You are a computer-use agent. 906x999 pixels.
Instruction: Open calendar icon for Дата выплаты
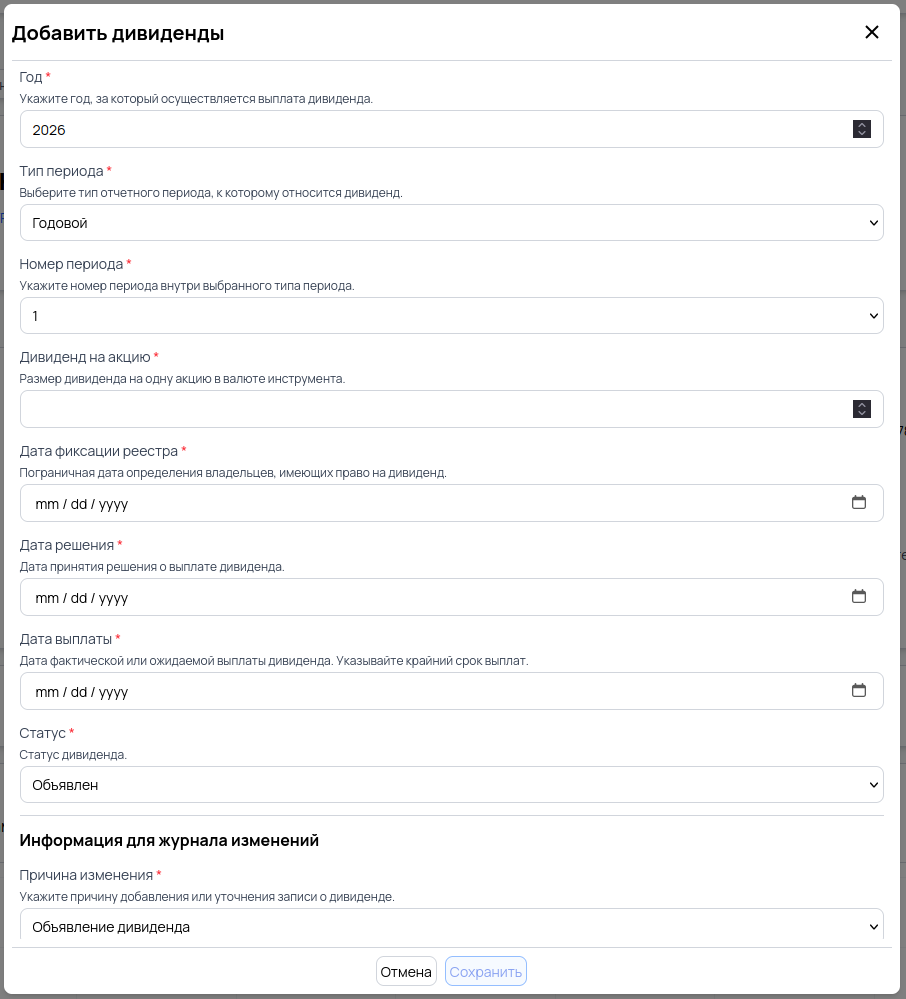click(858, 691)
